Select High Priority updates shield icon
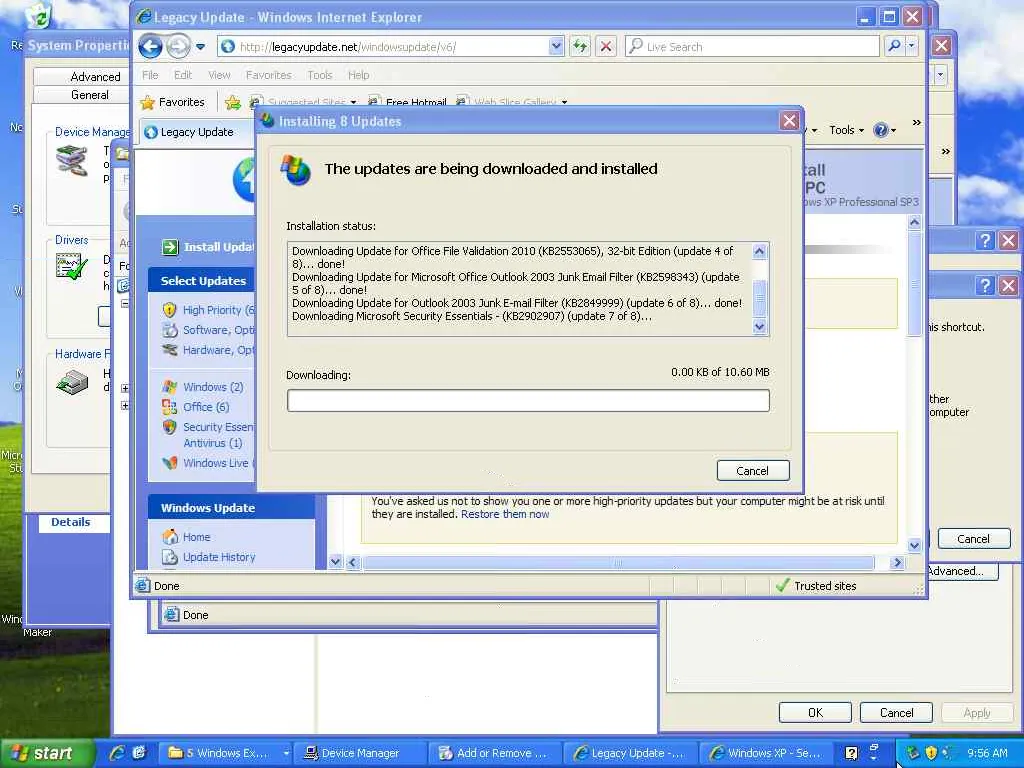Viewport: 1024px width, 768px height. [169, 310]
